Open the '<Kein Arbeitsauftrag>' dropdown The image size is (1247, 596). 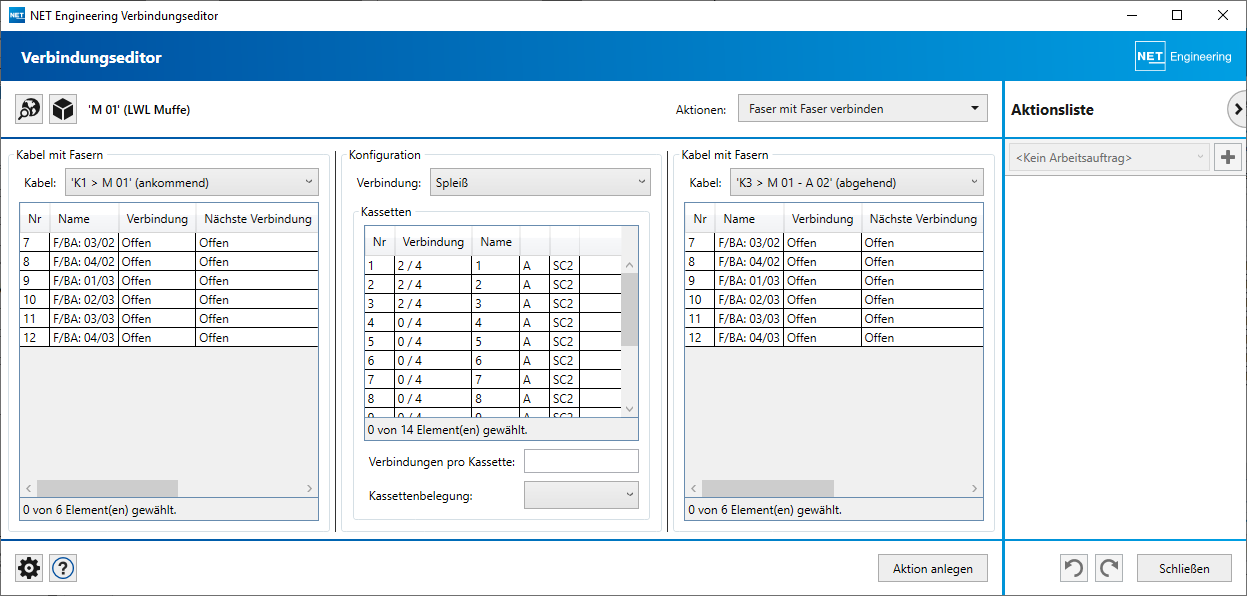click(x=1108, y=157)
